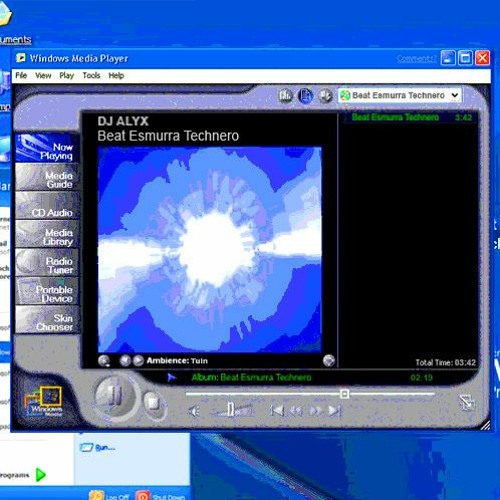Click the DJ ALYX artist name
Viewport: 500px width, 500px height.
123,121
